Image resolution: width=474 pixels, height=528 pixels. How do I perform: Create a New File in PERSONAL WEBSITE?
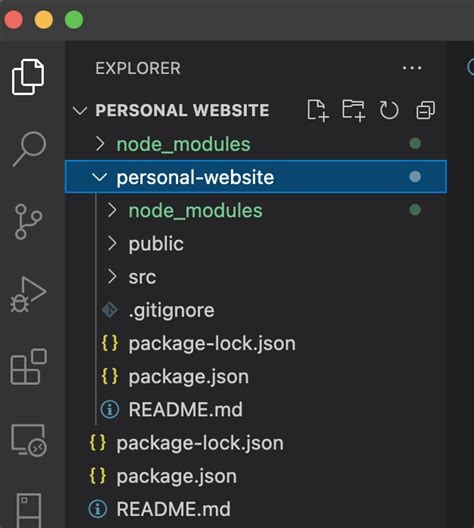(318, 110)
